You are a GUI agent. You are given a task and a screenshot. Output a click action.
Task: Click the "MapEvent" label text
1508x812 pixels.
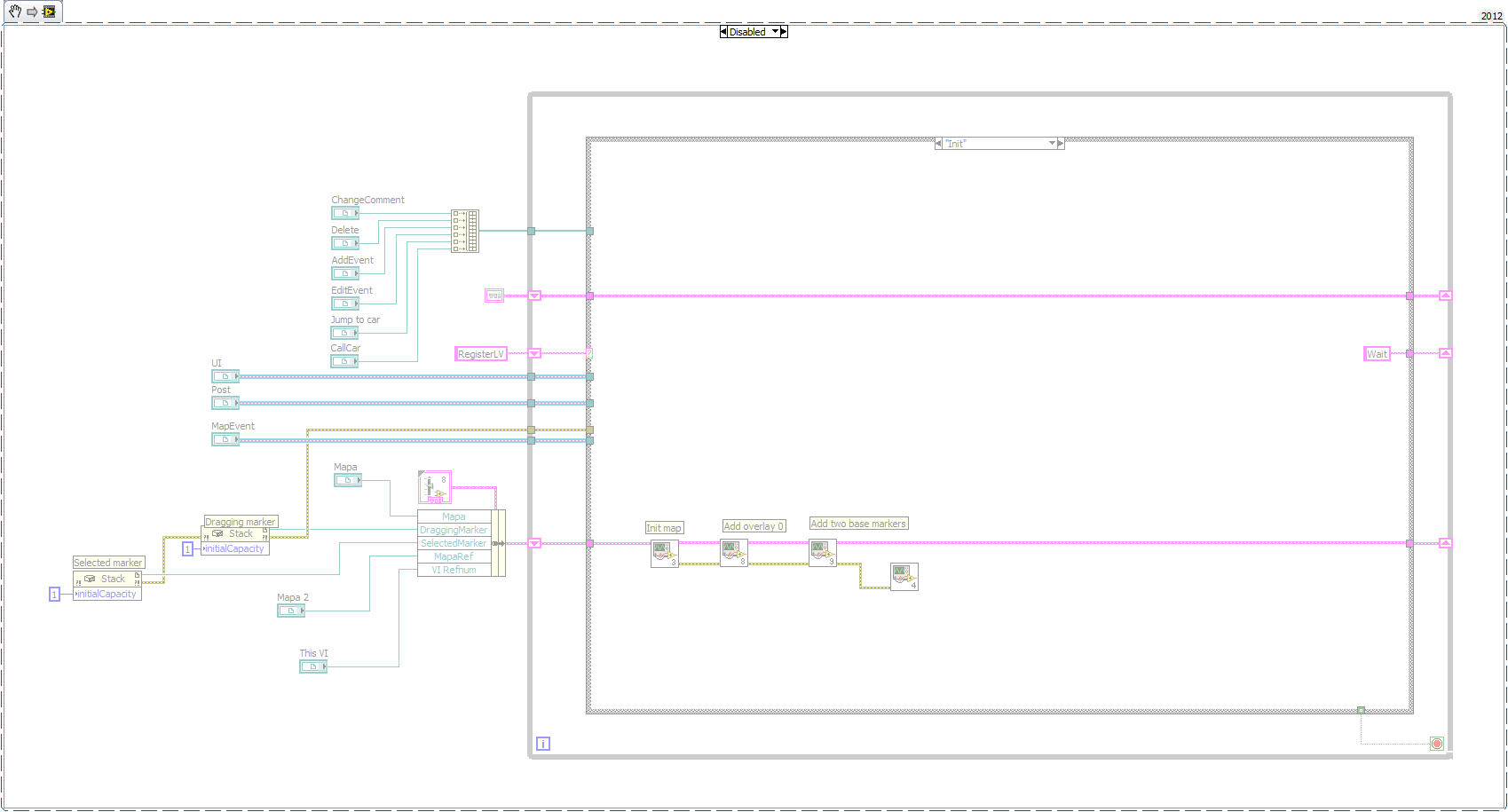[233, 426]
